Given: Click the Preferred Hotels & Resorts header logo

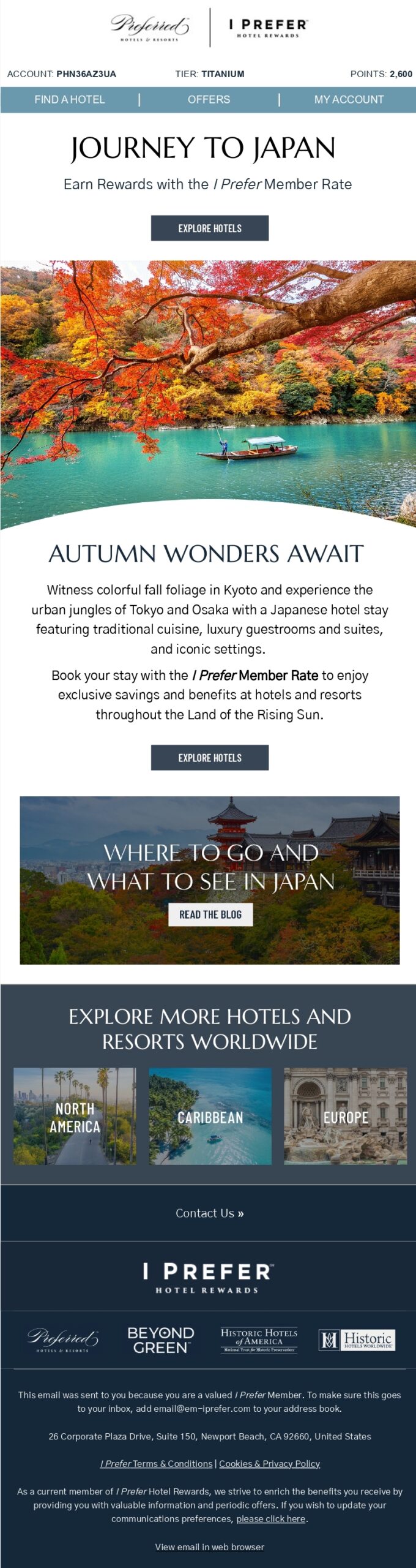Looking at the screenshot, I should (x=150, y=28).
